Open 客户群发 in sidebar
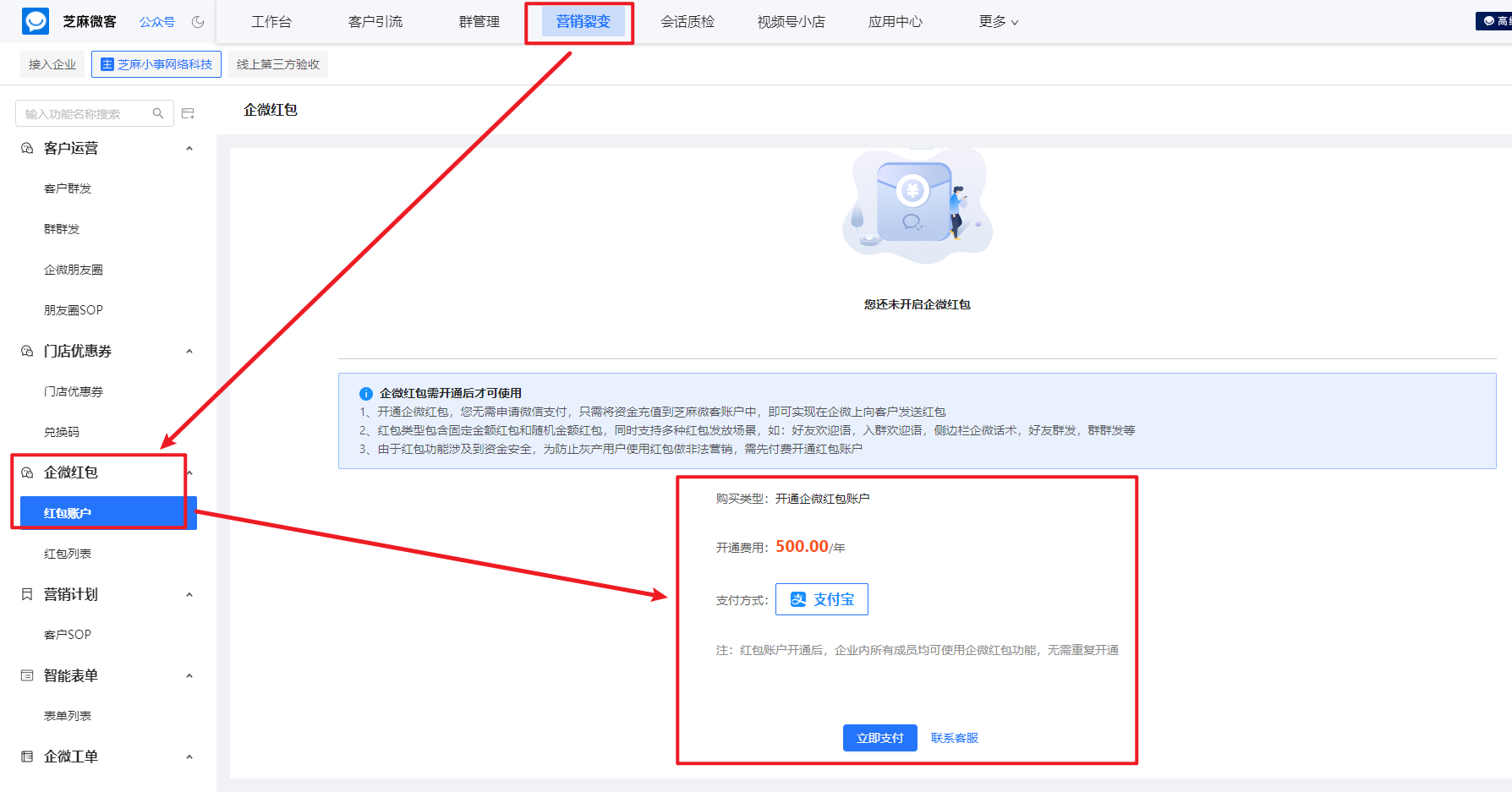 (68, 188)
